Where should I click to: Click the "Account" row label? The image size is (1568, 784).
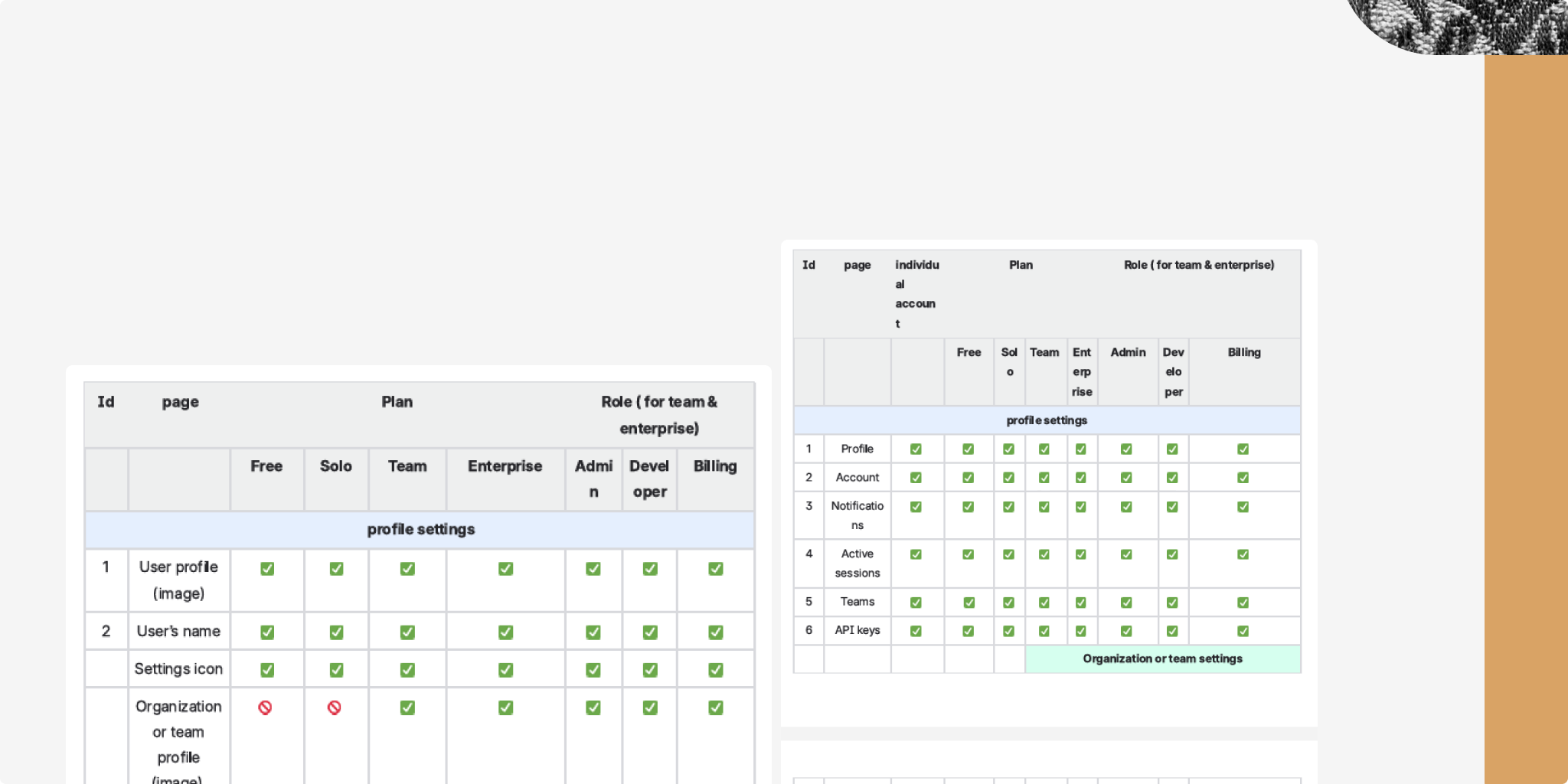857,477
